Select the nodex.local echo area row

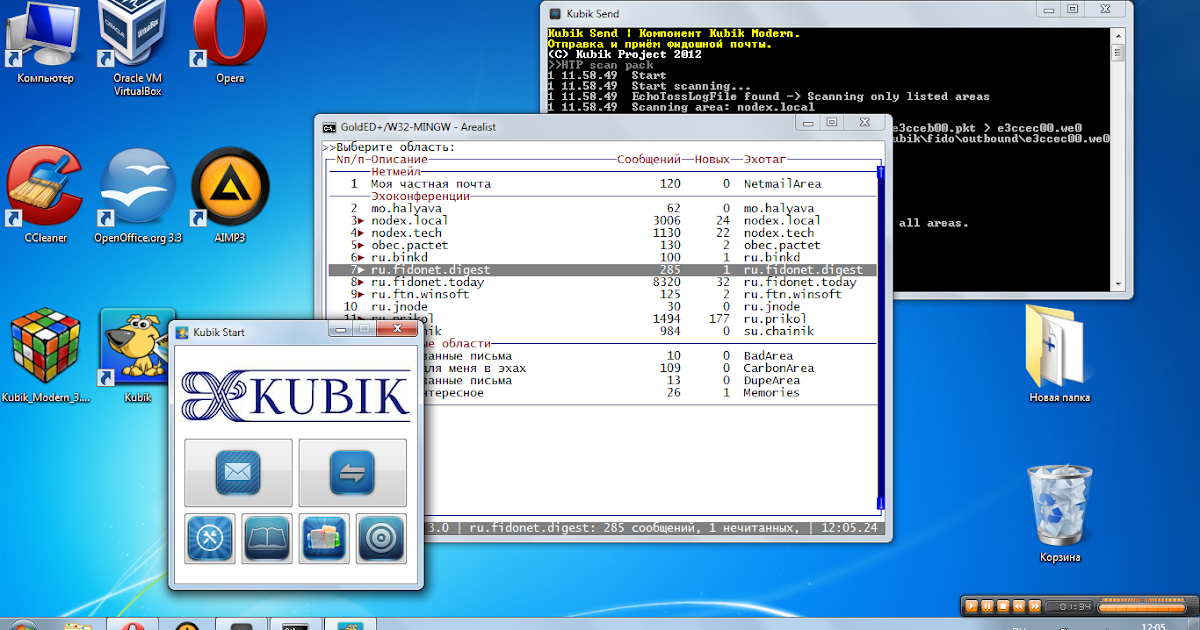[602, 220]
